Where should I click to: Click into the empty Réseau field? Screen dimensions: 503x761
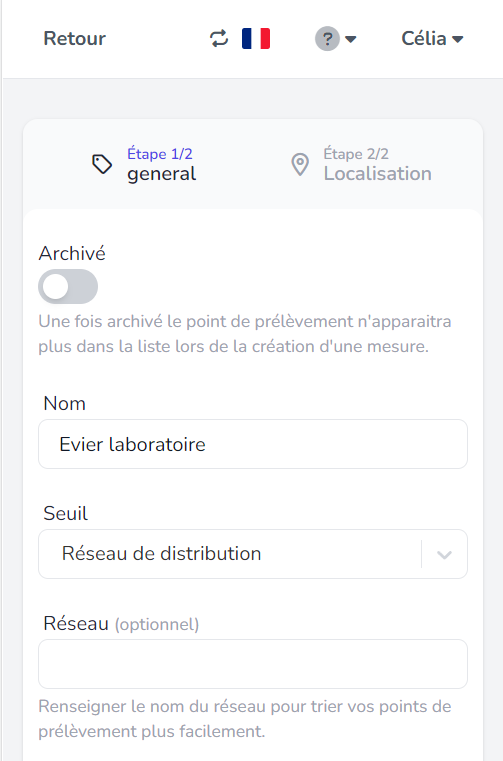point(253,663)
